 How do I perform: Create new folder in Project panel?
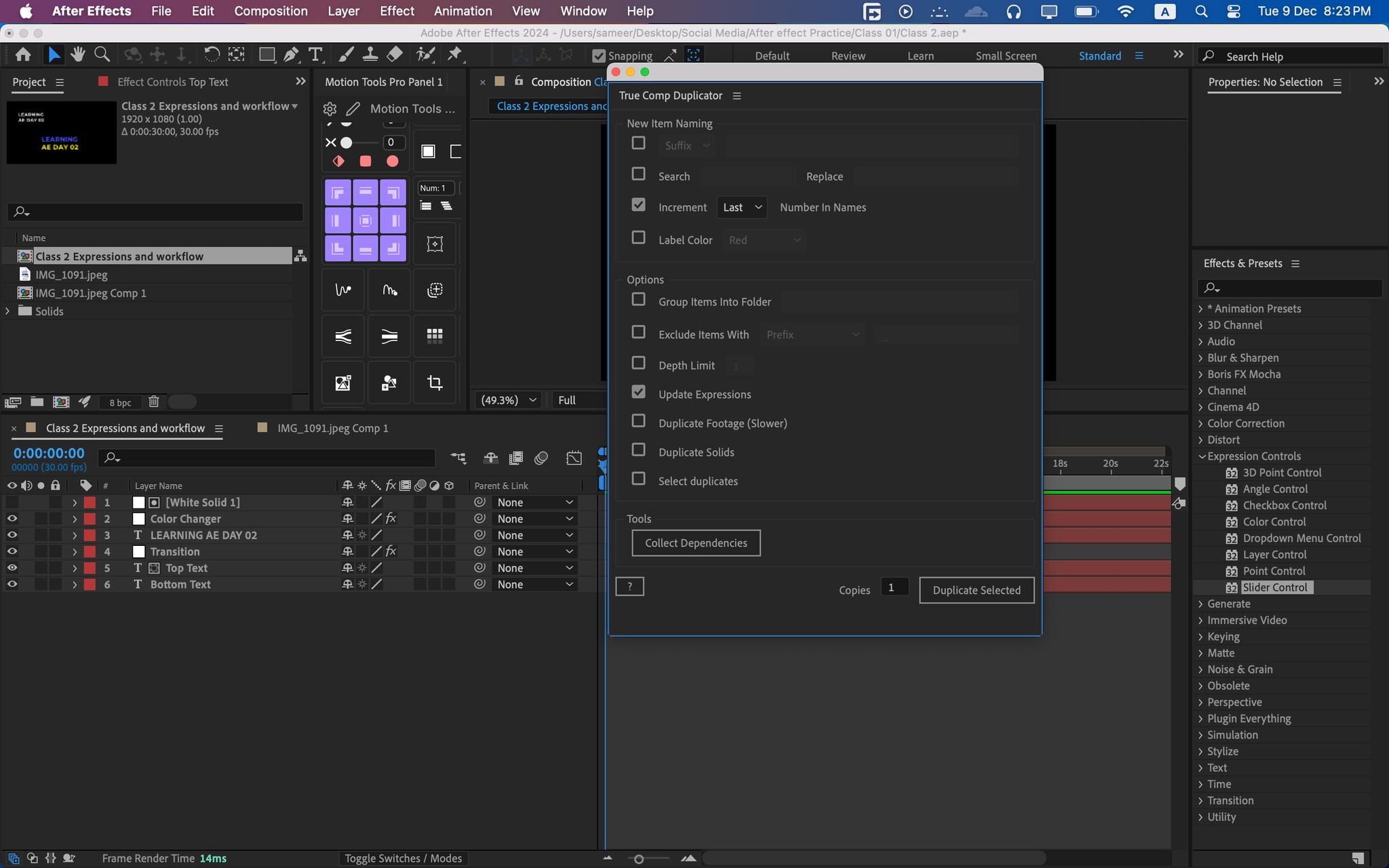[37, 401]
